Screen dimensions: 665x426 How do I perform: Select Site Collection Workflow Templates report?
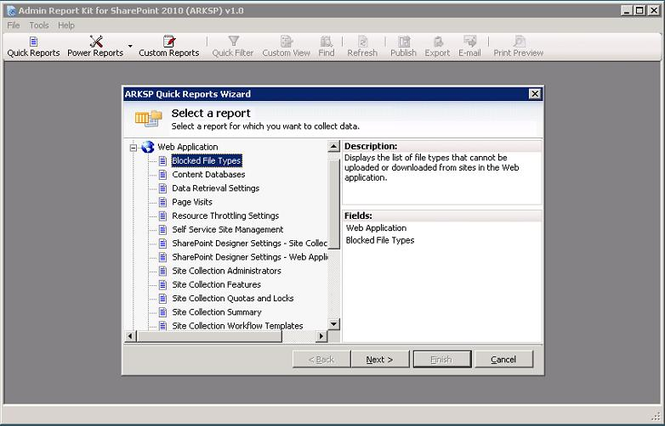[238, 326]
